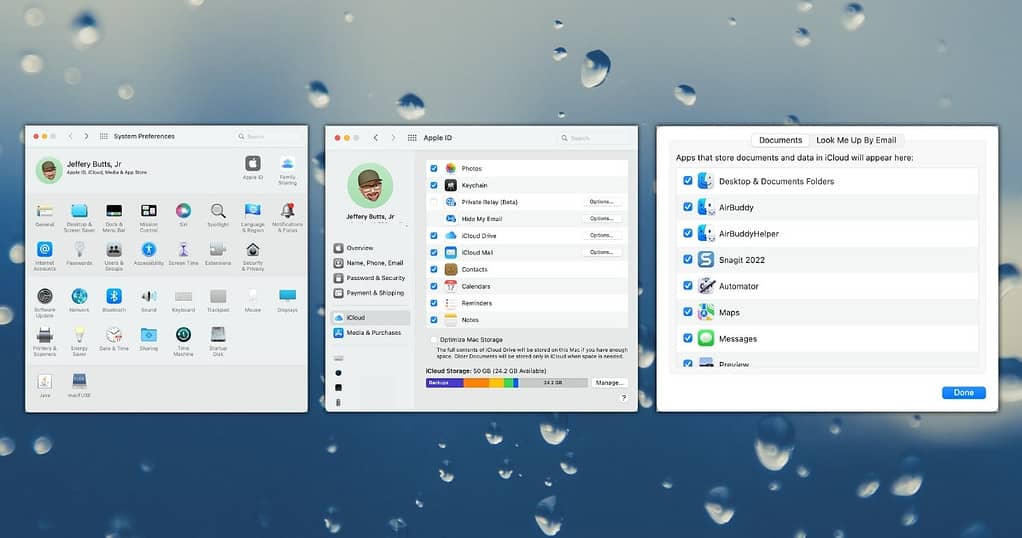Uncheck Reminders checkbox
The height and width of the screenshot is (538, 1022).
tap(433, 303)
